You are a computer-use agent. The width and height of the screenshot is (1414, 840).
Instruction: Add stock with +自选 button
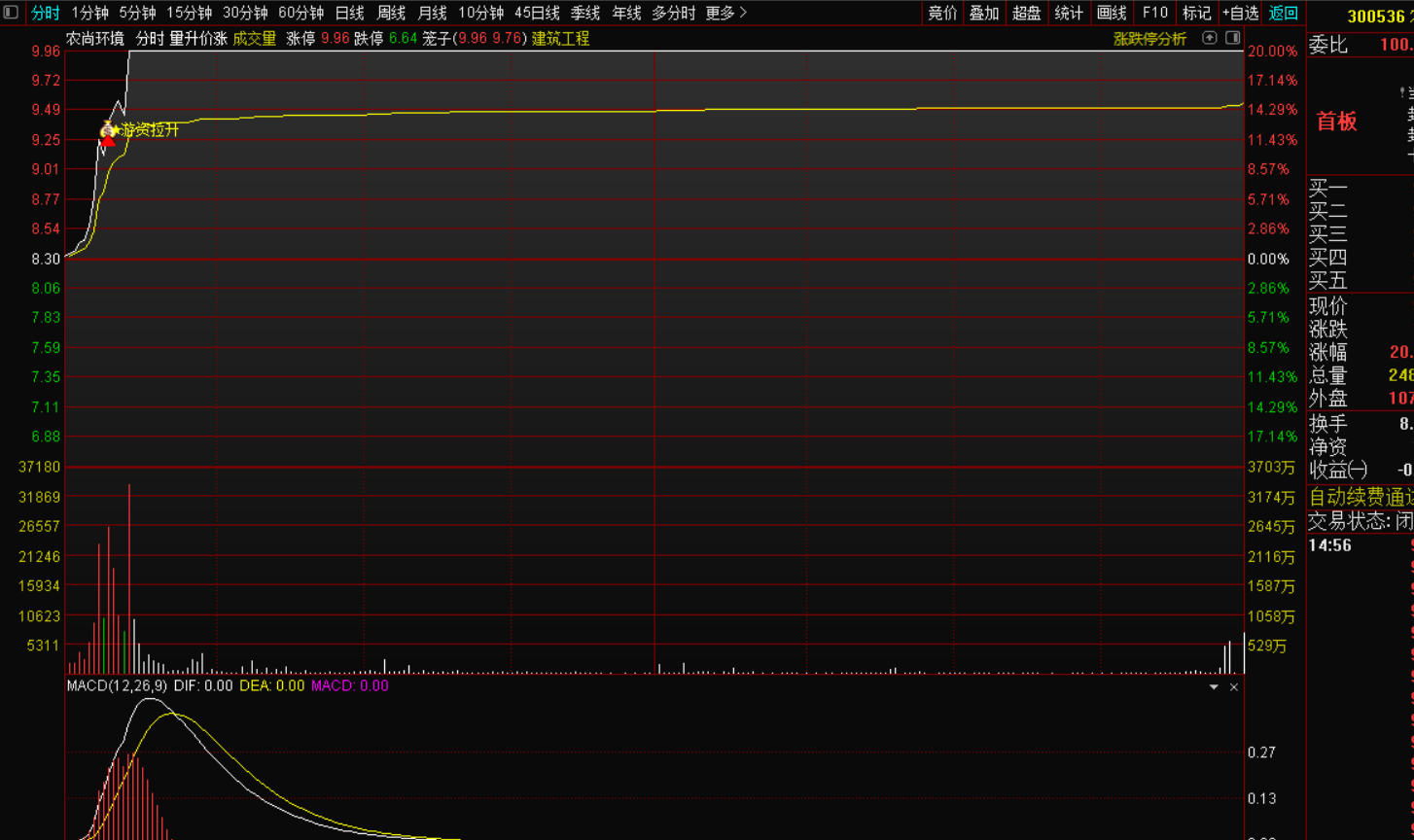1240,13
